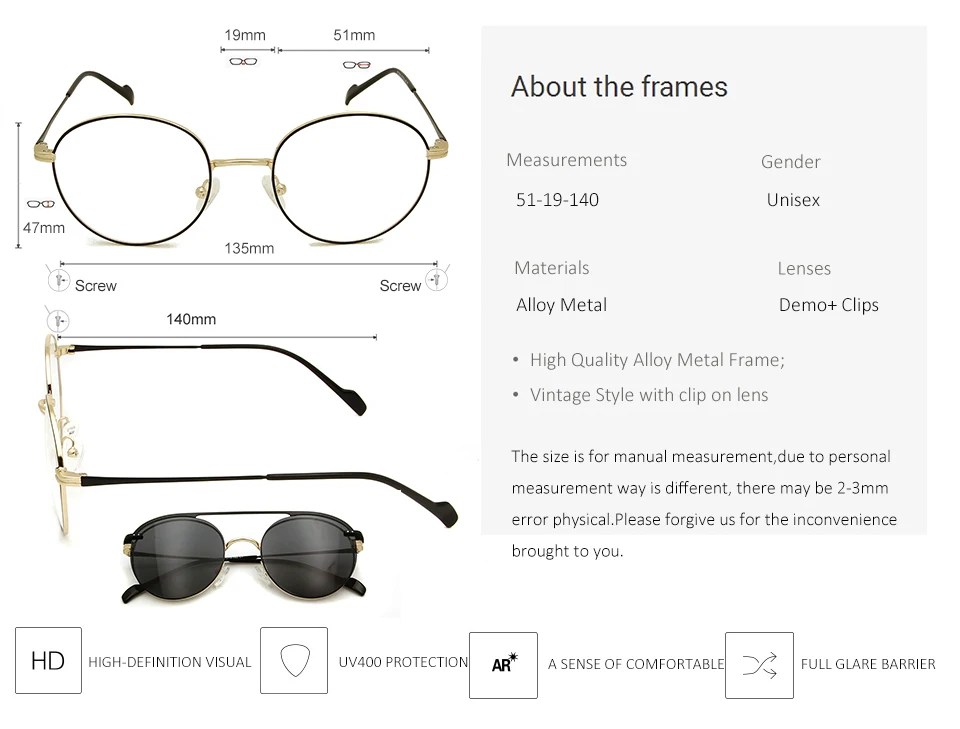960x729 pixels.
Task: Select the front view round frame image
Action: [x=241, y=157]
